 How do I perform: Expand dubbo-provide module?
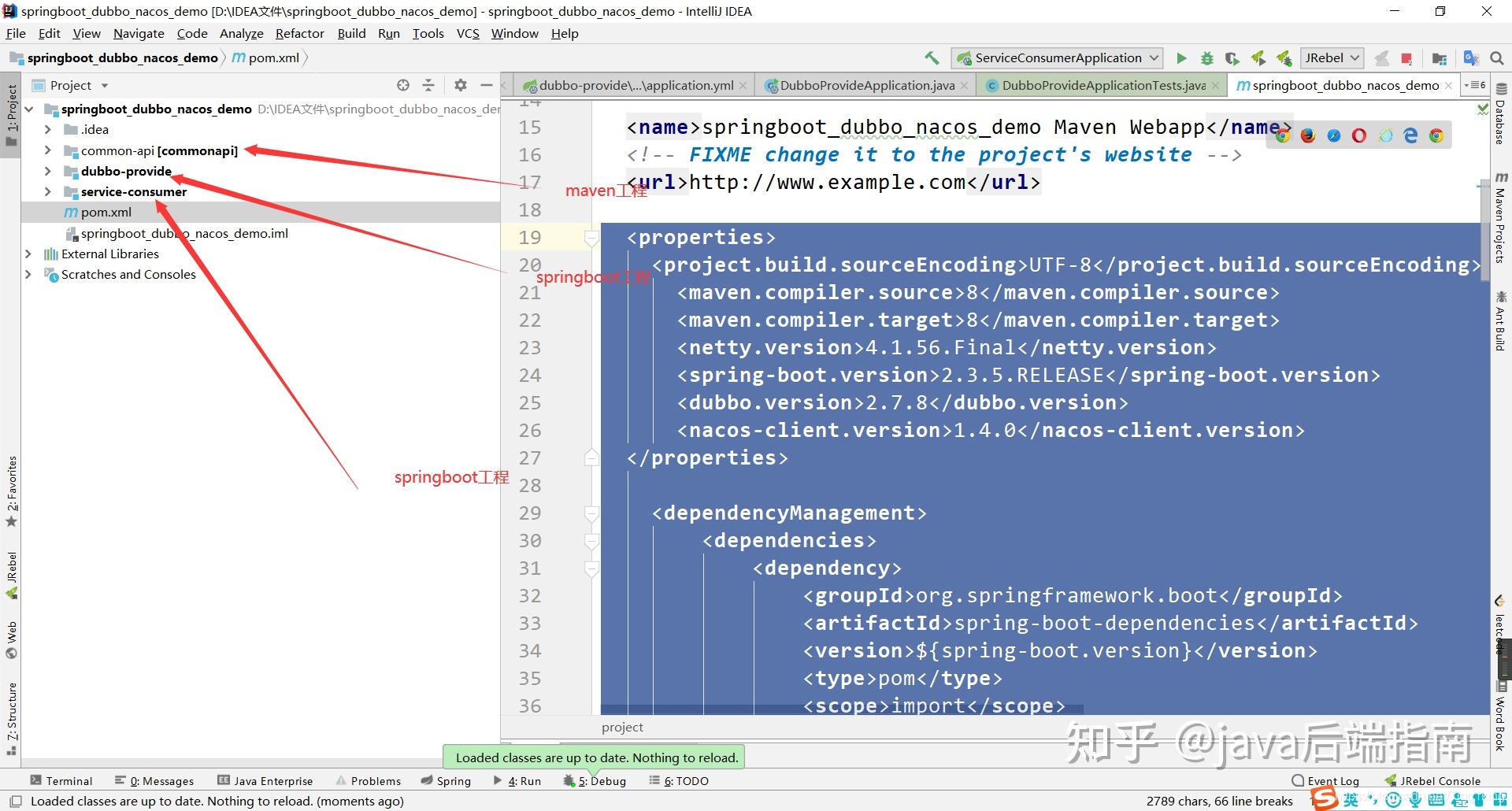click(x=47, y=171)
